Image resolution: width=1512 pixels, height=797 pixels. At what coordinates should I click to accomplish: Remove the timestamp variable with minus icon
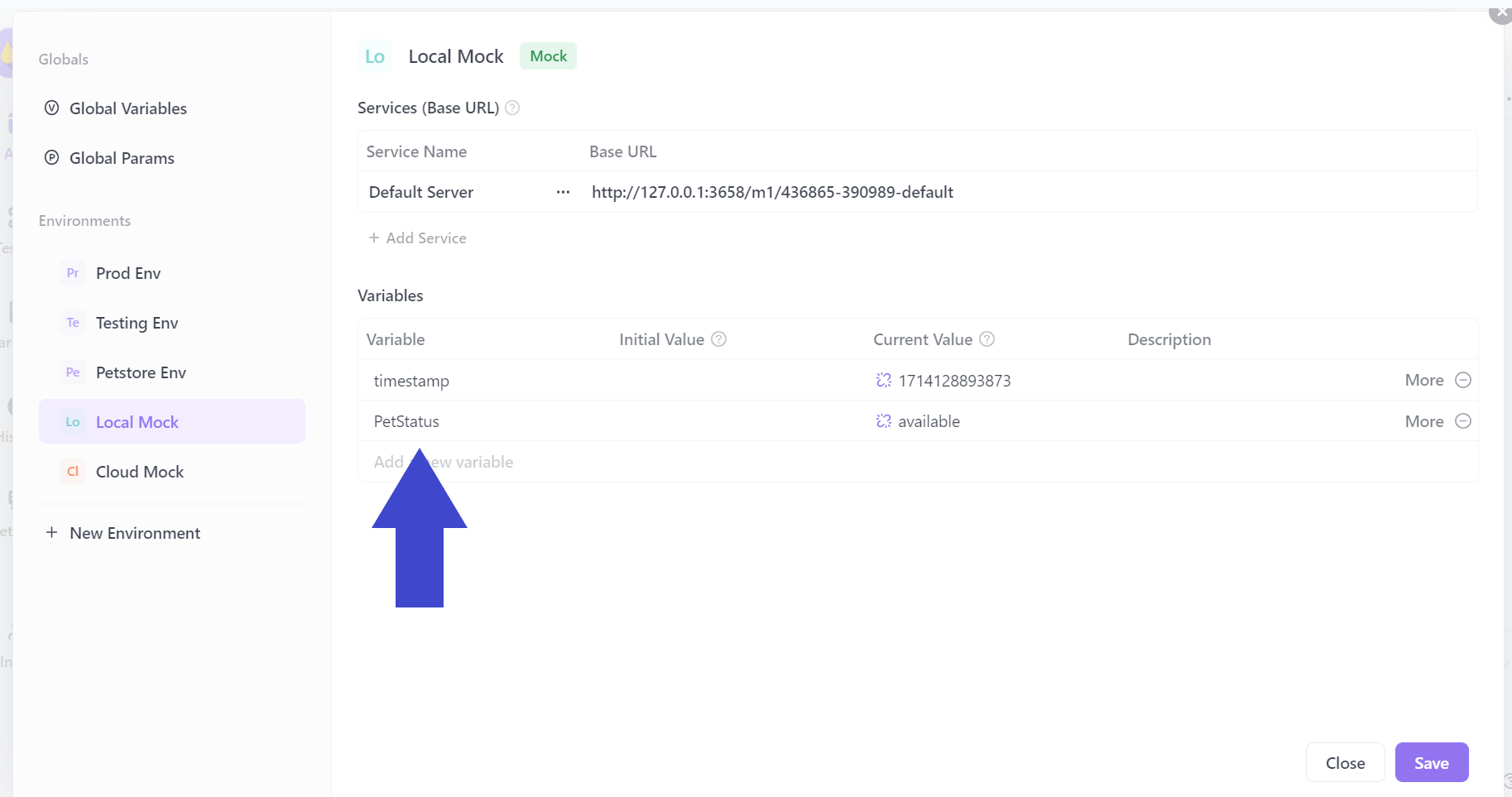click(1463, 380)
